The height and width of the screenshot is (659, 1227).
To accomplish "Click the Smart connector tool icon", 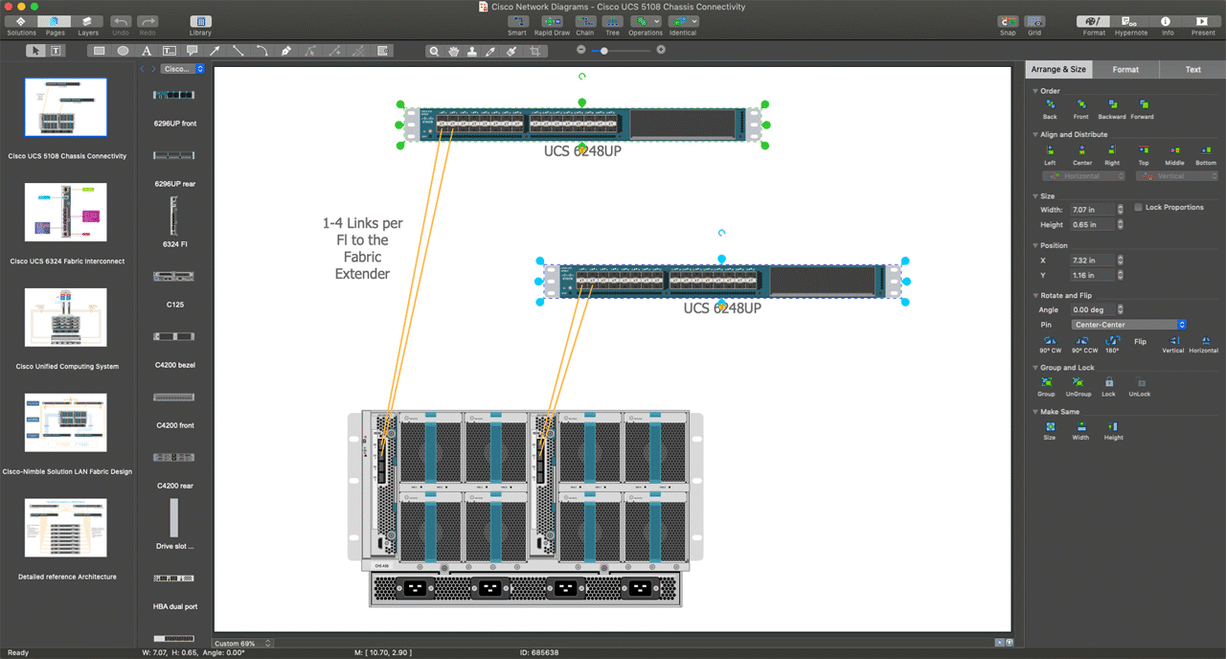I will [x=516, y=21].
